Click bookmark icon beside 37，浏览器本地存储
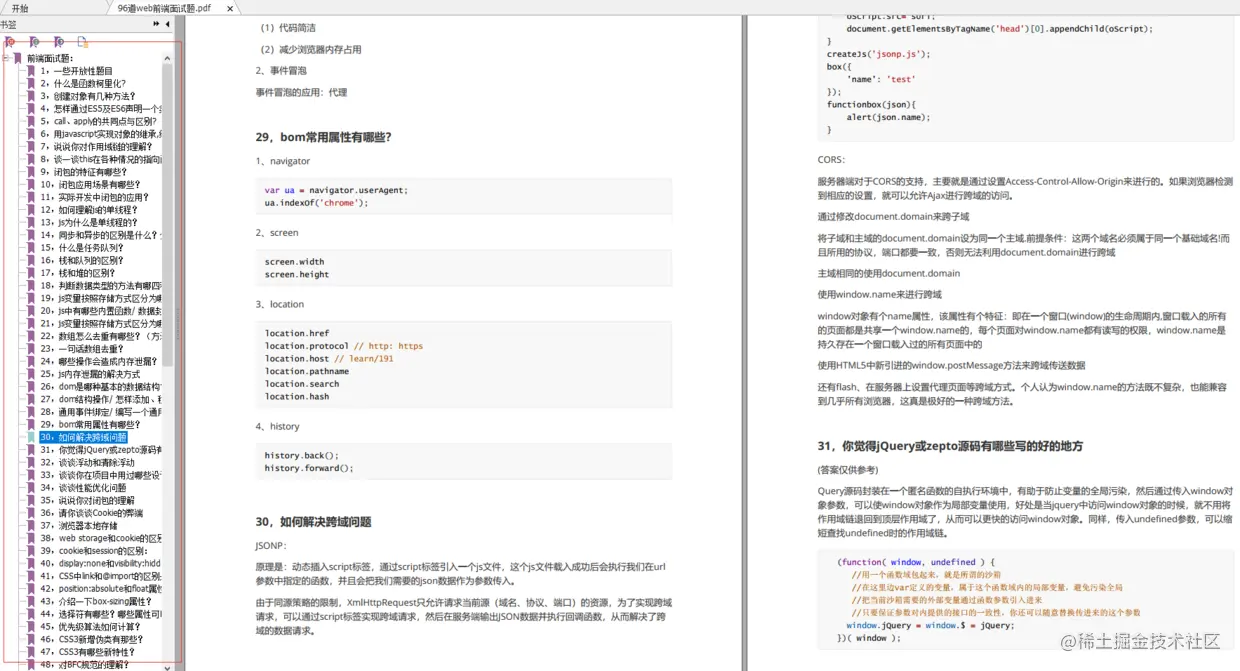This screenshot has width=1240, height=671. click(31, 525)
